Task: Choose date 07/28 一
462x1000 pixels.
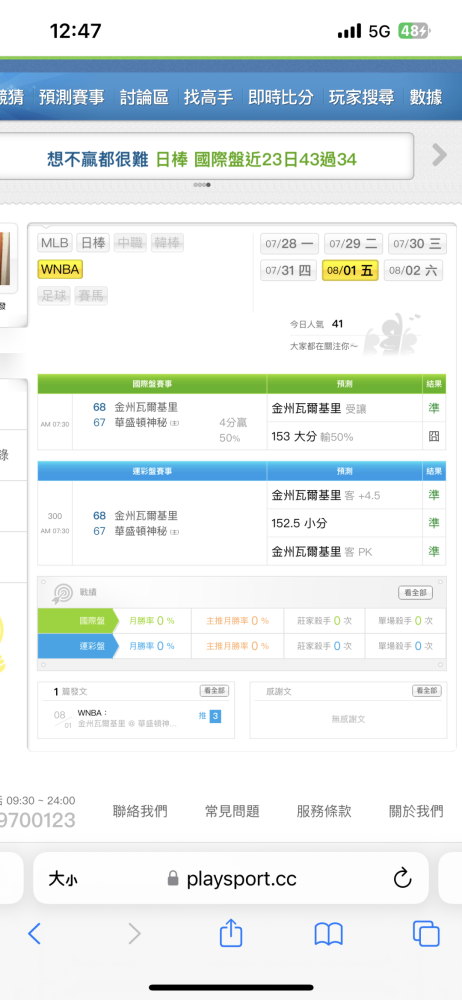Action: click(290, 244)
